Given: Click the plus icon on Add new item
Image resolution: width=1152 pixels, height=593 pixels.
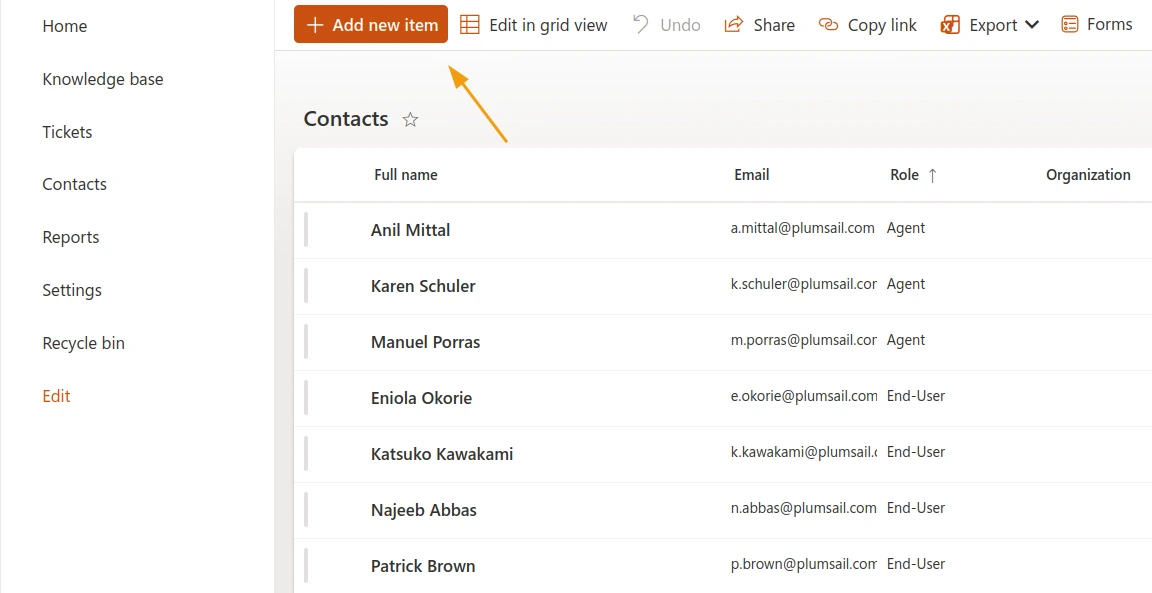Looking at the screenshot, I should [315, 24].
